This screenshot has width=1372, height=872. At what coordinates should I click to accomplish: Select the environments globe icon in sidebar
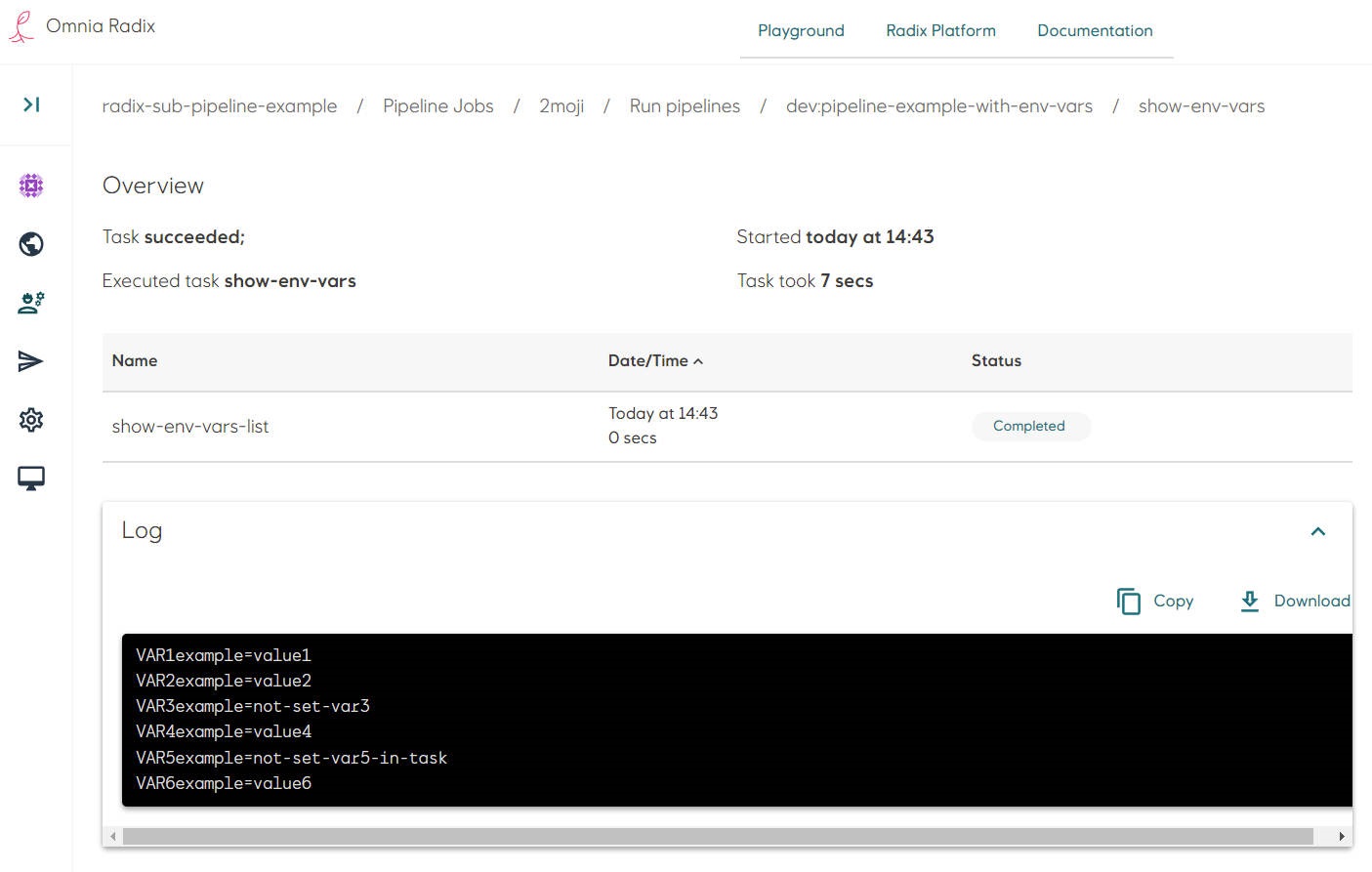coord(30,244)
